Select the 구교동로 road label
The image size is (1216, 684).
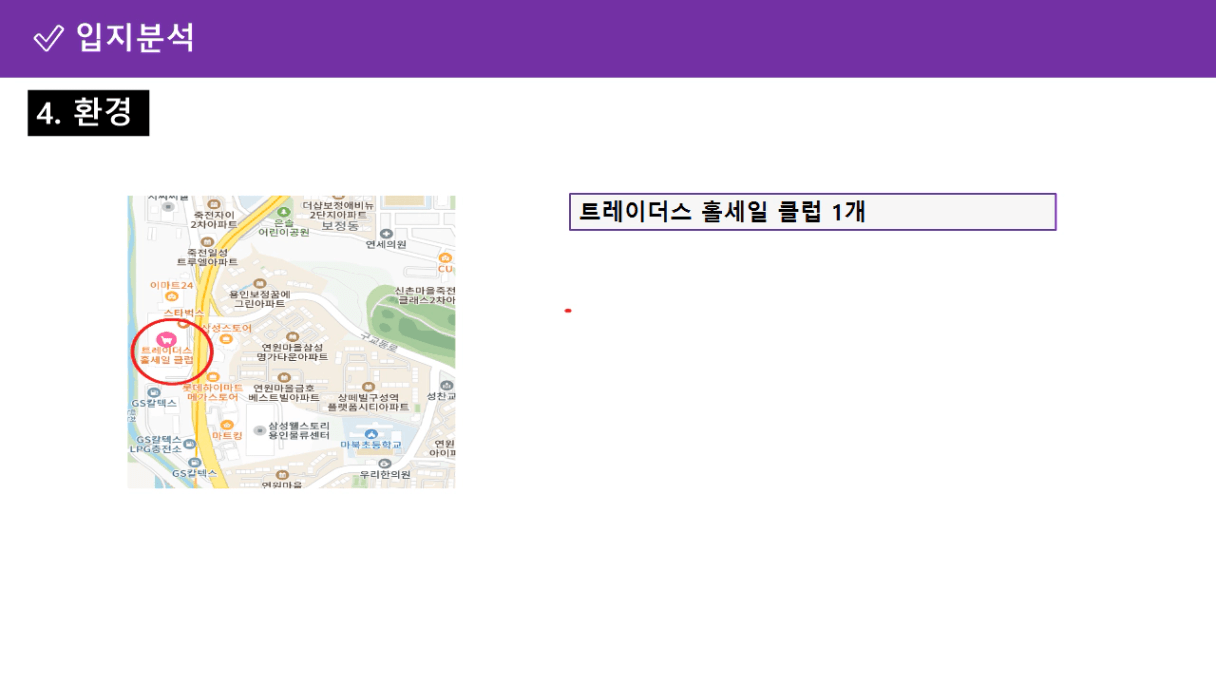point(380,342)
